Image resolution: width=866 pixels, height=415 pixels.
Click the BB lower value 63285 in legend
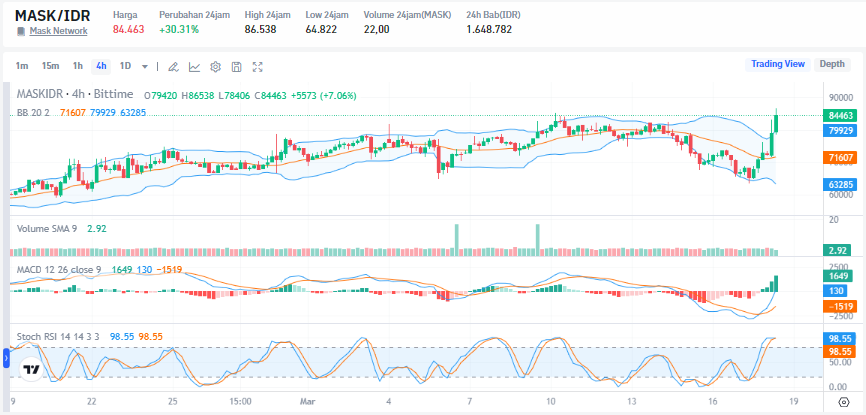pyautogui.click(x=133, y=112)
